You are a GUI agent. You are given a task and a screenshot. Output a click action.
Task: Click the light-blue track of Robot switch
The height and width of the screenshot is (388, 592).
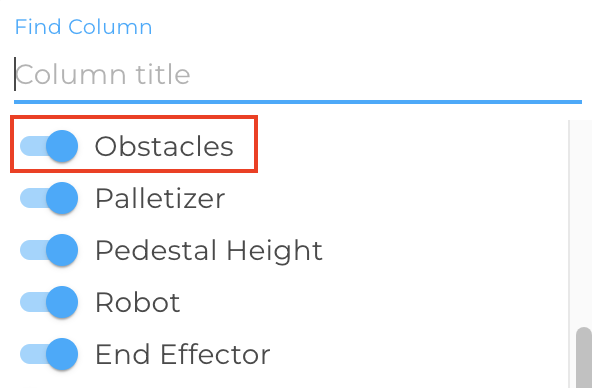pyautogui.click(x=32, y=302)
